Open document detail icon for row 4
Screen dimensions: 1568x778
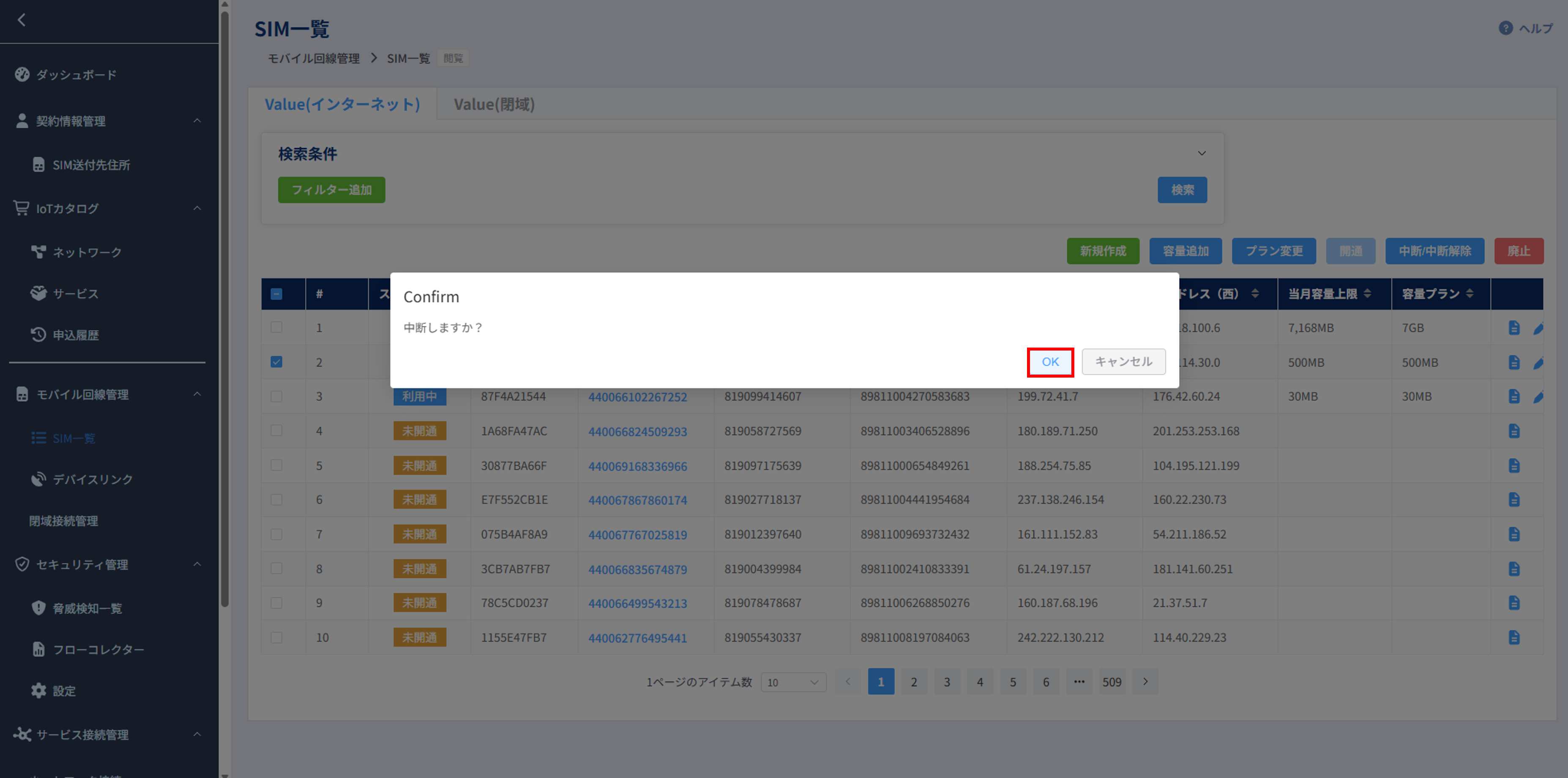[x=1514, y=431]
